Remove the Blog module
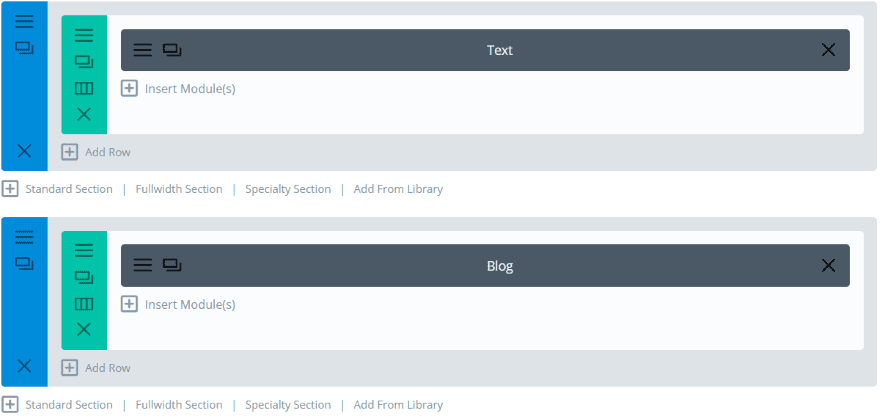 (828, 266)
